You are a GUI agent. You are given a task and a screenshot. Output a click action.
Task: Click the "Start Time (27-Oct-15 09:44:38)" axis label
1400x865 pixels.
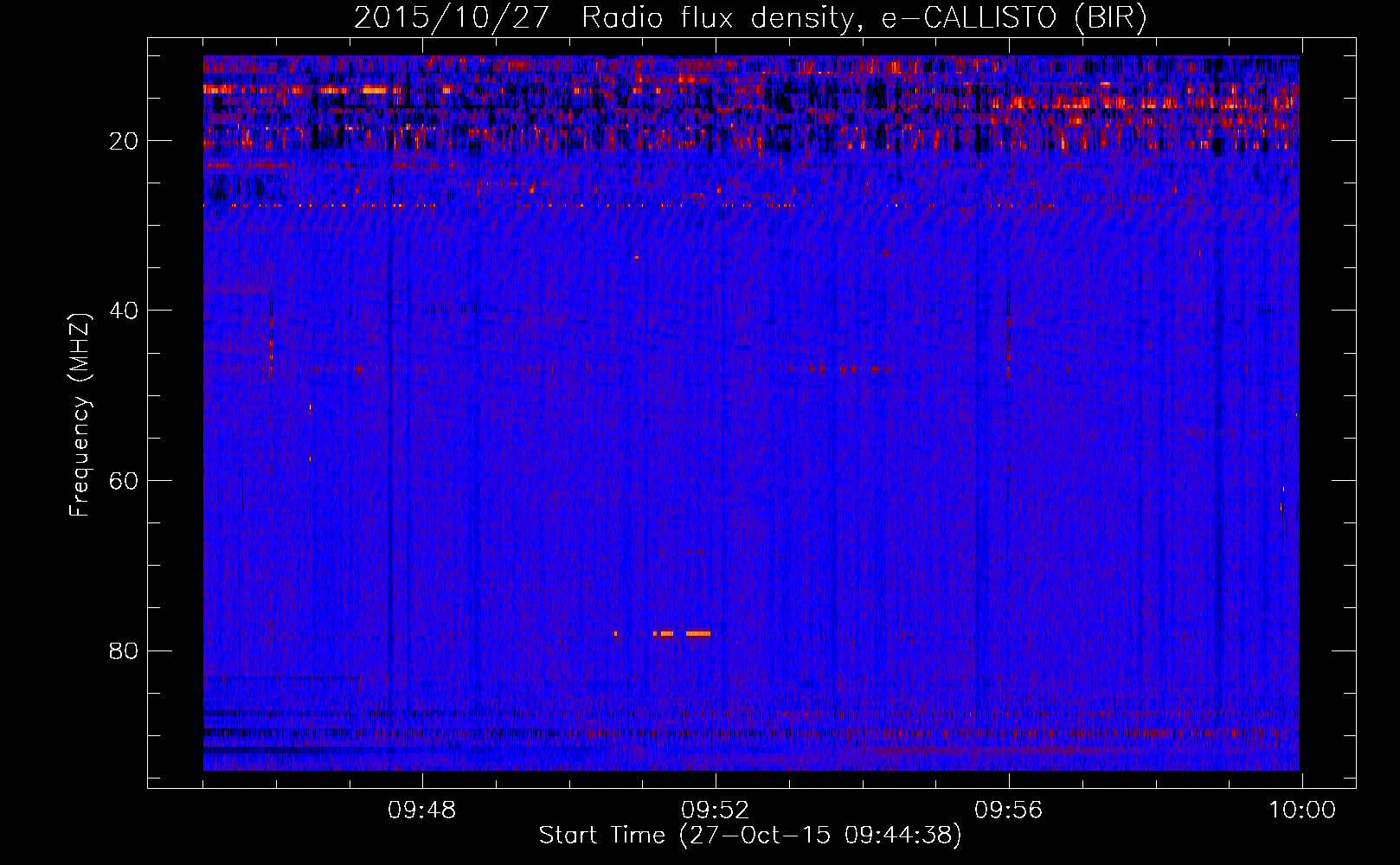click(x=750, y=836)
